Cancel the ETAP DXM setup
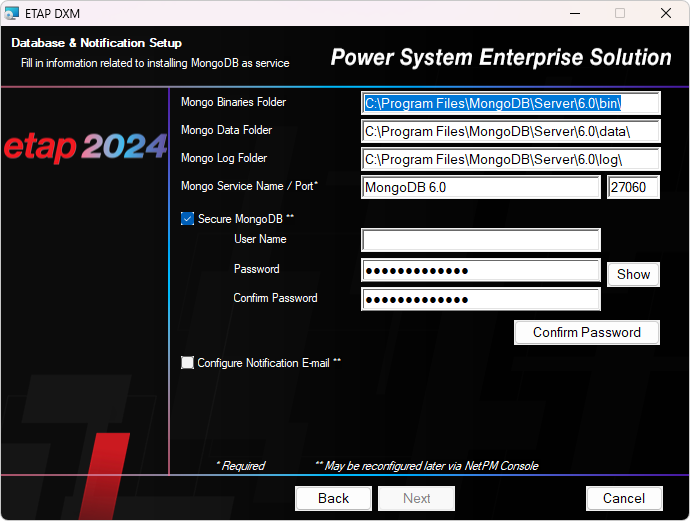Viewport: 690px width, 521px height. (x=624, y=498)
